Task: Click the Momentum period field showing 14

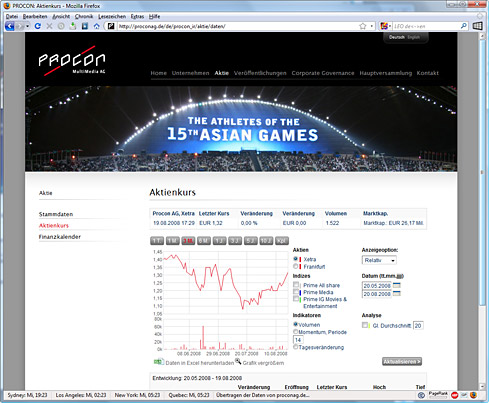Action: coord(298,340)
